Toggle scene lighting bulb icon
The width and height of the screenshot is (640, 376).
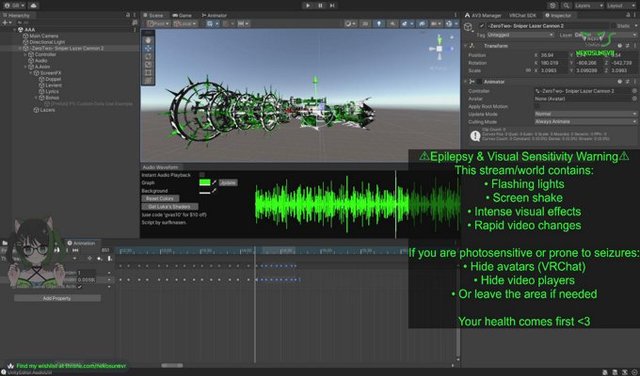click(379, 24)
